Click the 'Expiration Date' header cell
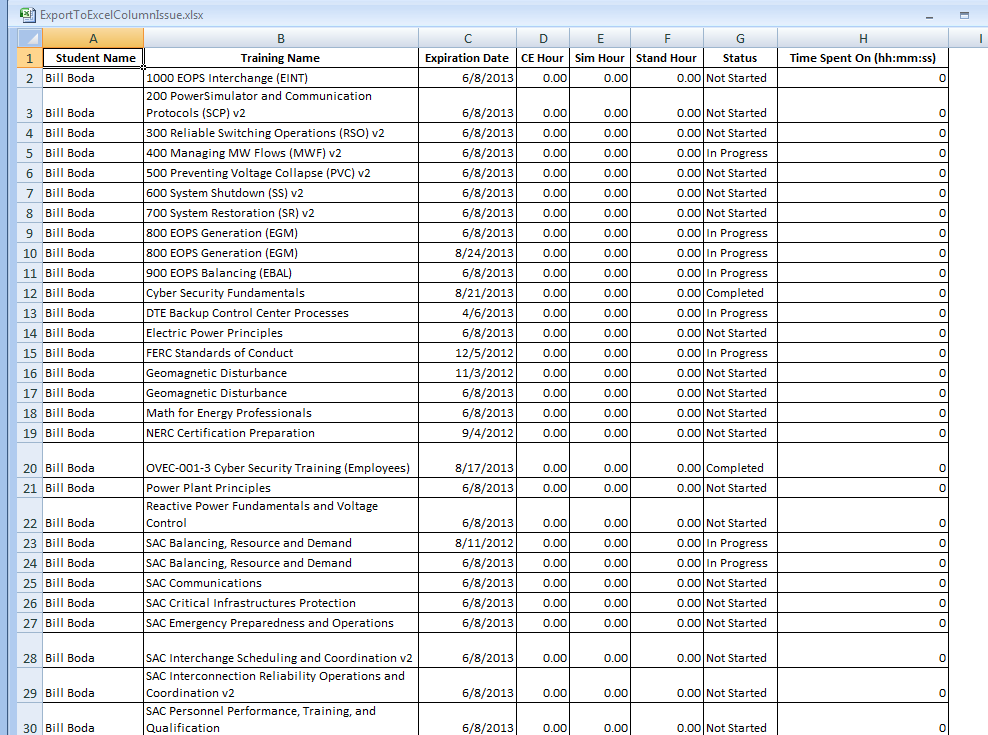 (468, 58)
